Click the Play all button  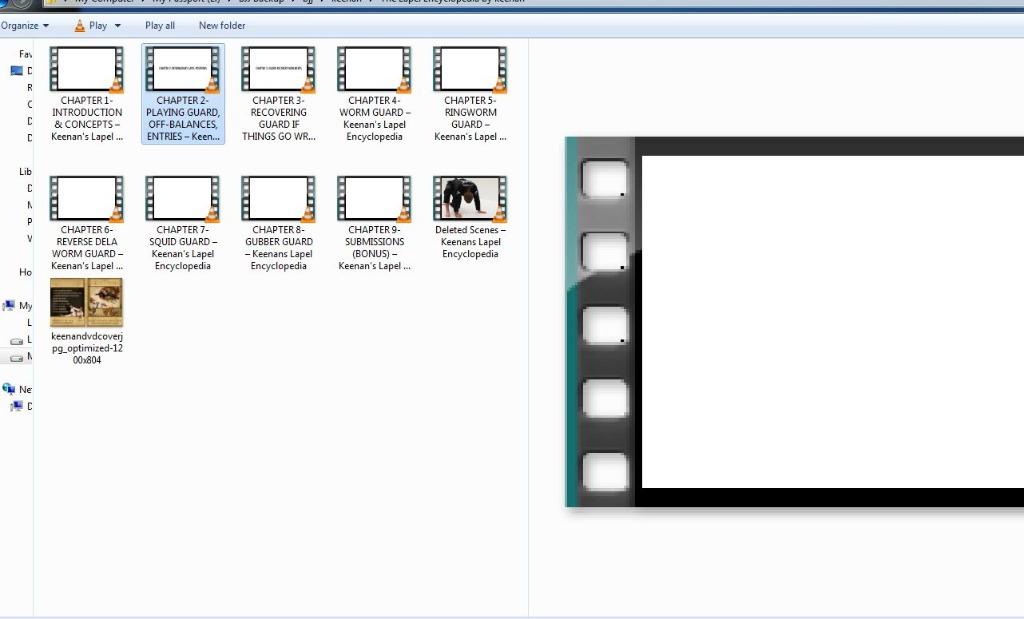click(x=160, y=26)
